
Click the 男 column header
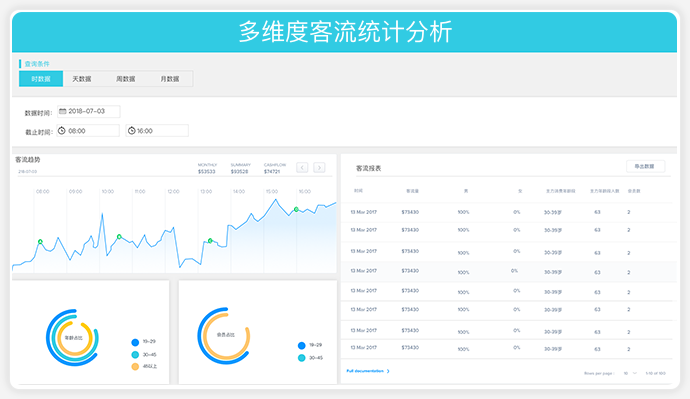(466, 191)
